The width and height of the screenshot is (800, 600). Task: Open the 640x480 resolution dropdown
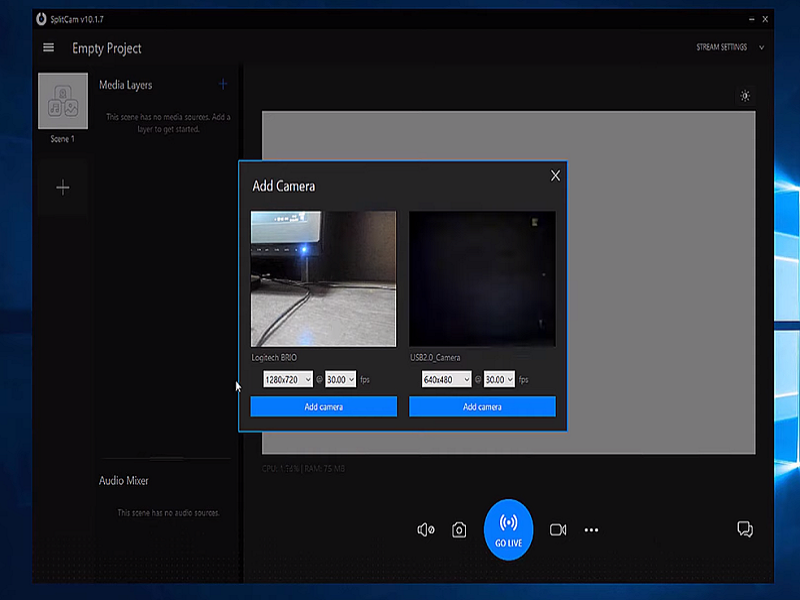click(x=446, y=380)
